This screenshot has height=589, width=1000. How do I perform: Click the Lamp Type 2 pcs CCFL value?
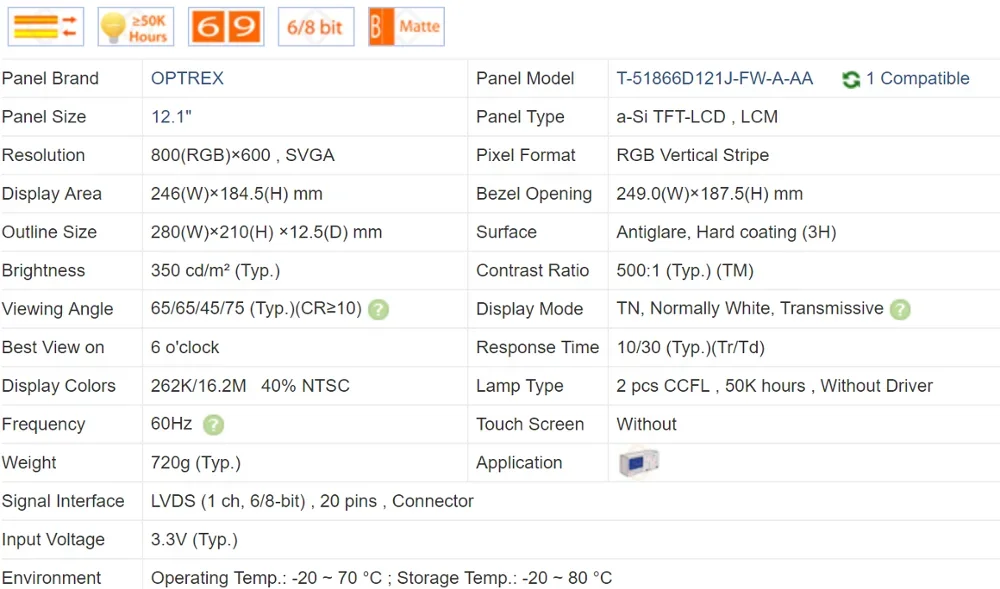pyautogui.click(x=774, y=386)
